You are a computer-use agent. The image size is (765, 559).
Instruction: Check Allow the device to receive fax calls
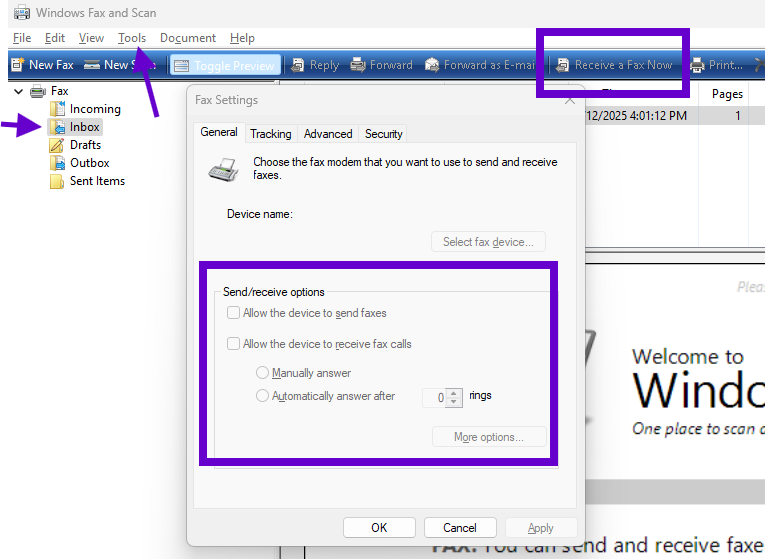click(x=234, y=344)
